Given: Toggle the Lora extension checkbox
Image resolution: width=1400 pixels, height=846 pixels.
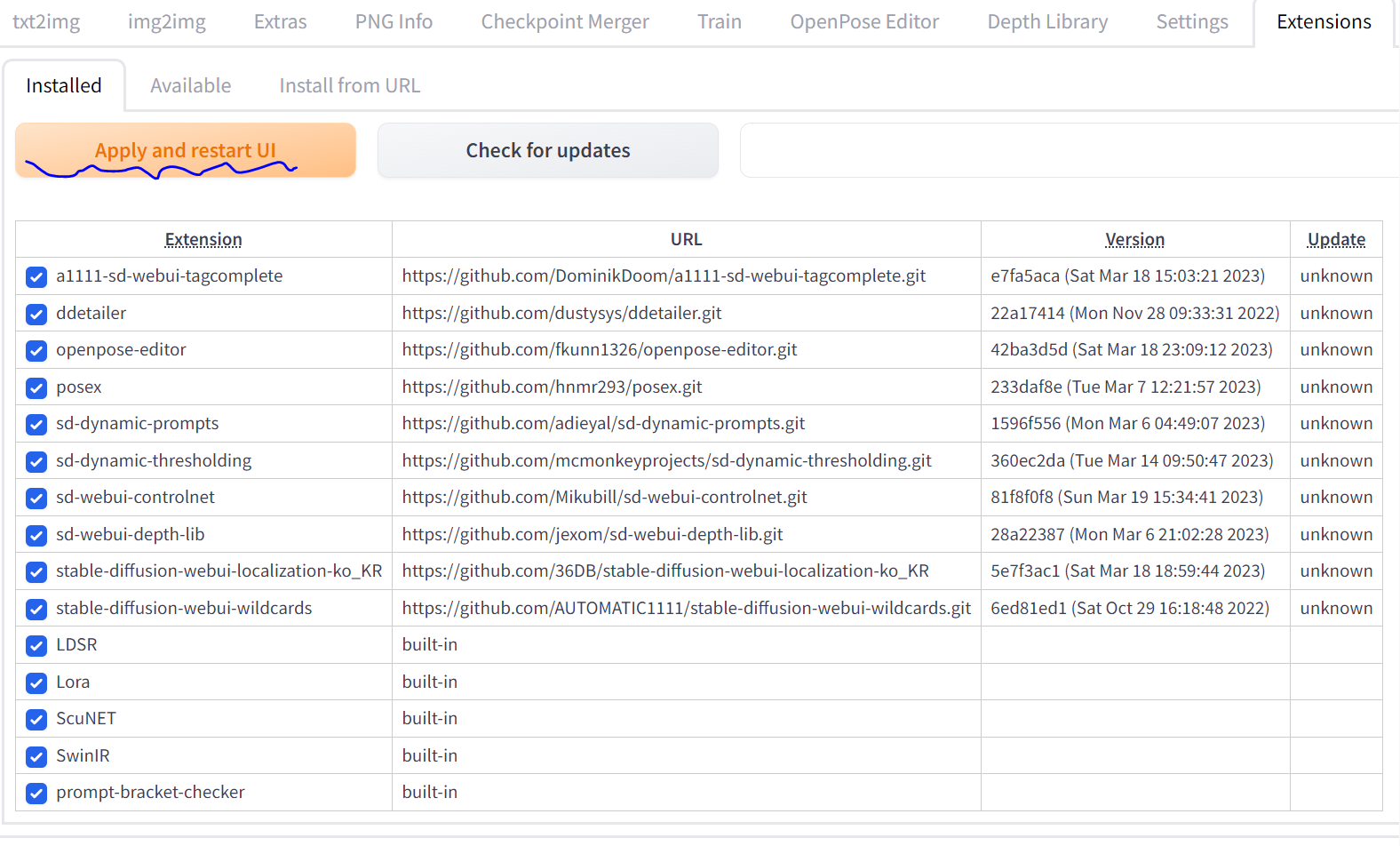Looking at the screenshot, I should click(36, 682).
